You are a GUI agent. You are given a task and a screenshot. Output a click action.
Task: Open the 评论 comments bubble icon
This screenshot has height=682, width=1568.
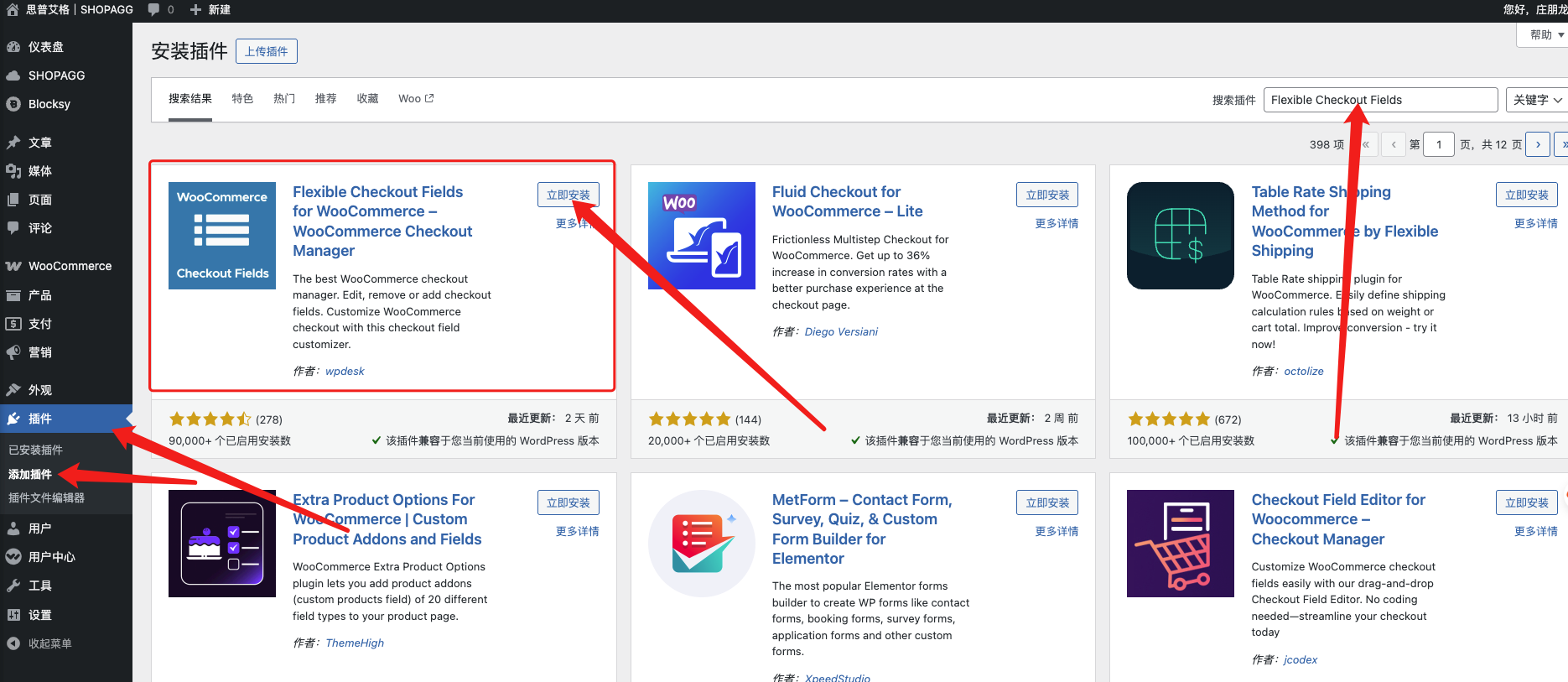pyautogui.click(x=13, y=228)
